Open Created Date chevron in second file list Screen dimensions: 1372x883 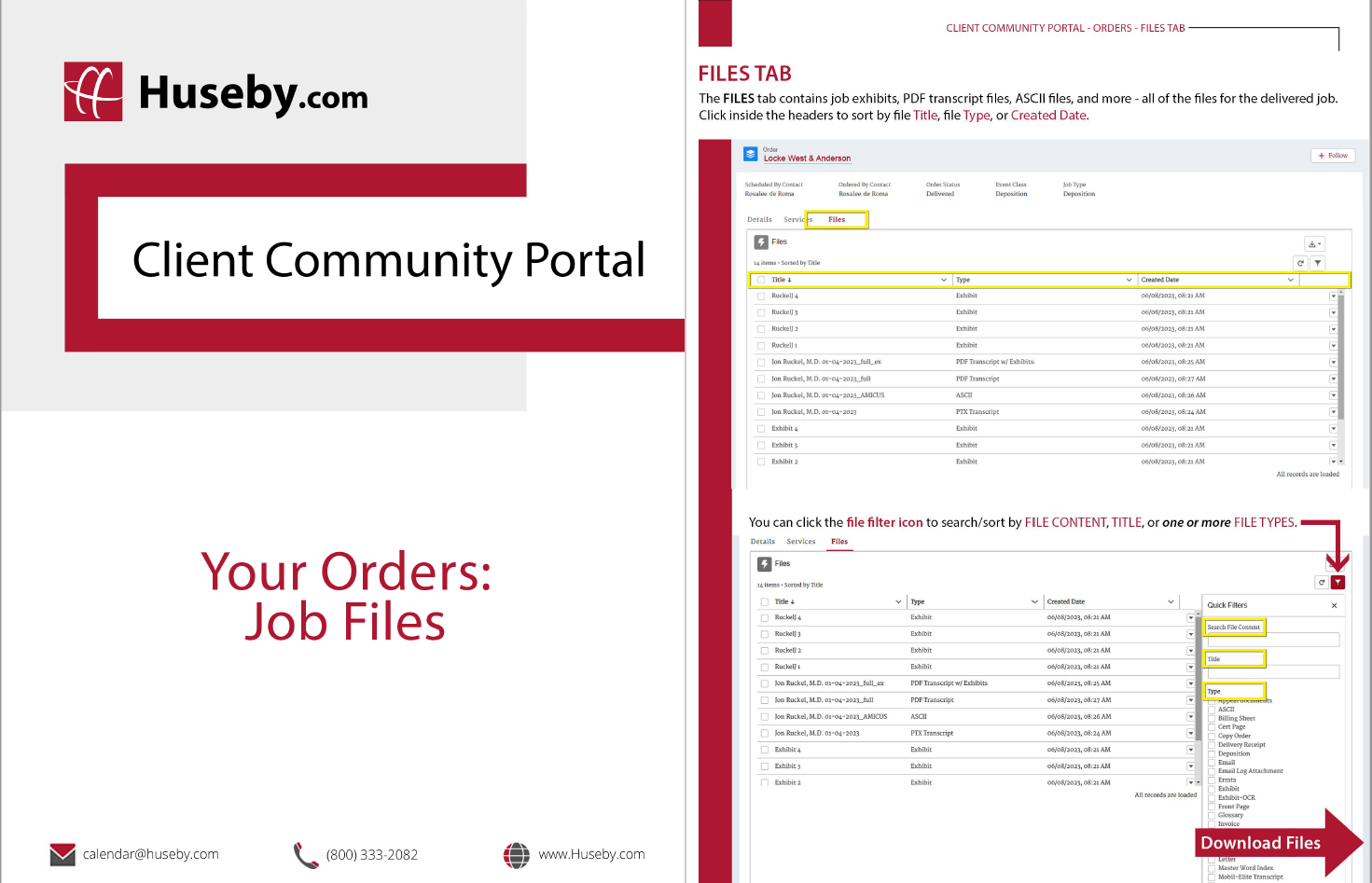[x=1171, y=602]
